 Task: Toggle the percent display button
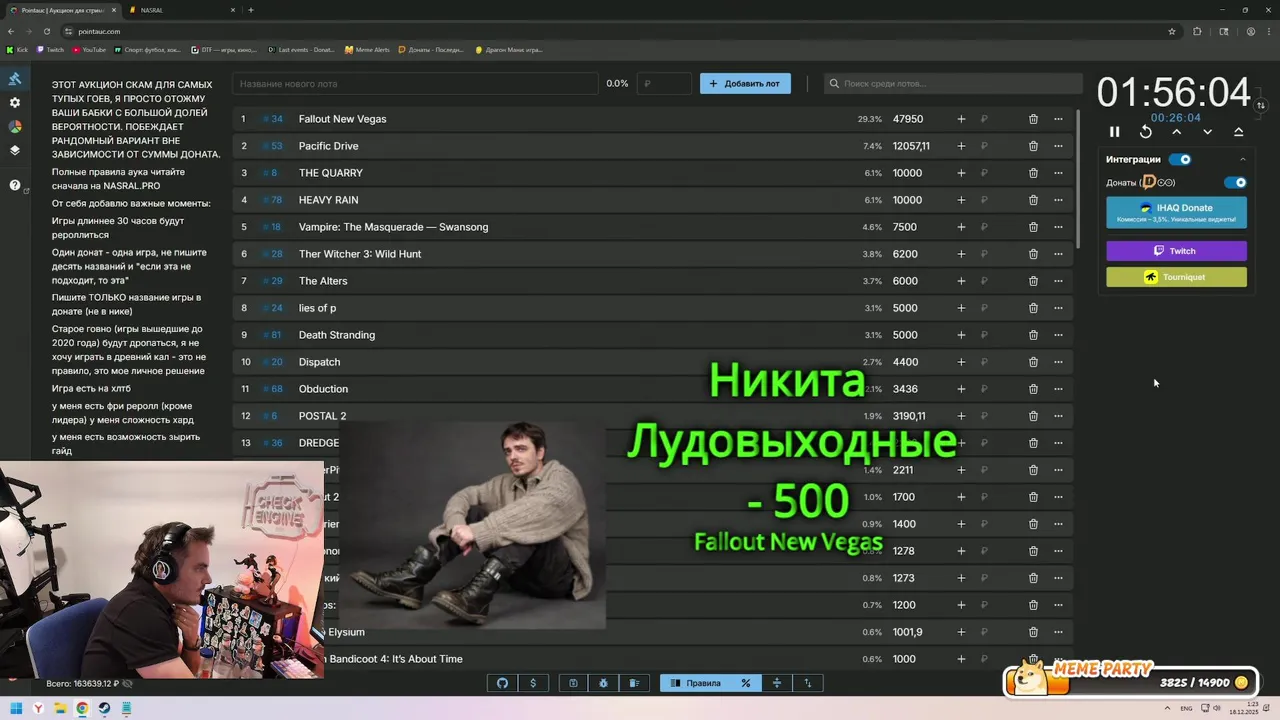point(745,683)
